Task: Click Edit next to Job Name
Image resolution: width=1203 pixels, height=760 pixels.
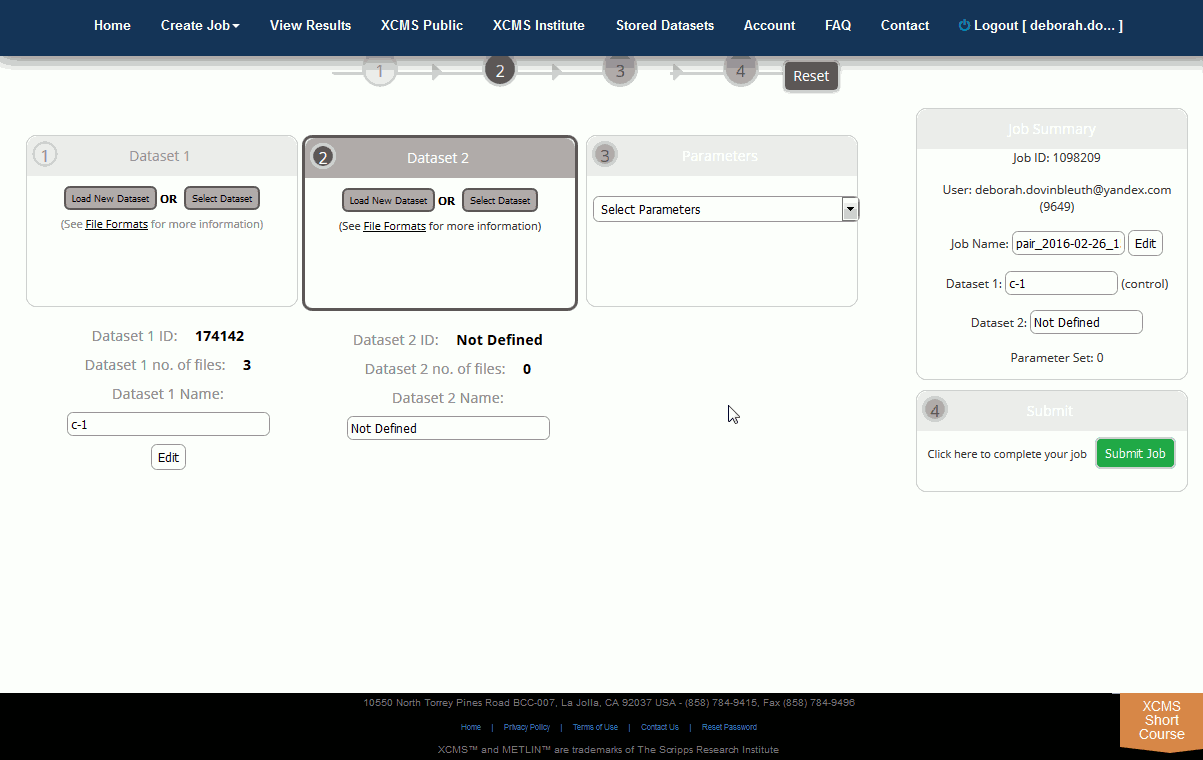Action: click(1146, 243)
